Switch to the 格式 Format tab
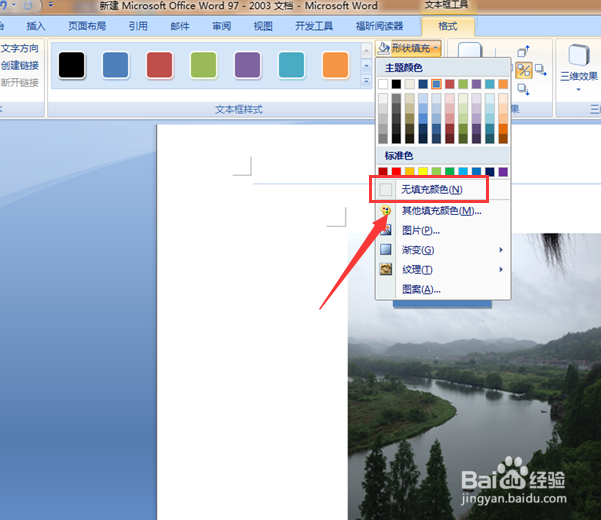Viewport: 601px width, 520px height. click(x=448, y=26)
